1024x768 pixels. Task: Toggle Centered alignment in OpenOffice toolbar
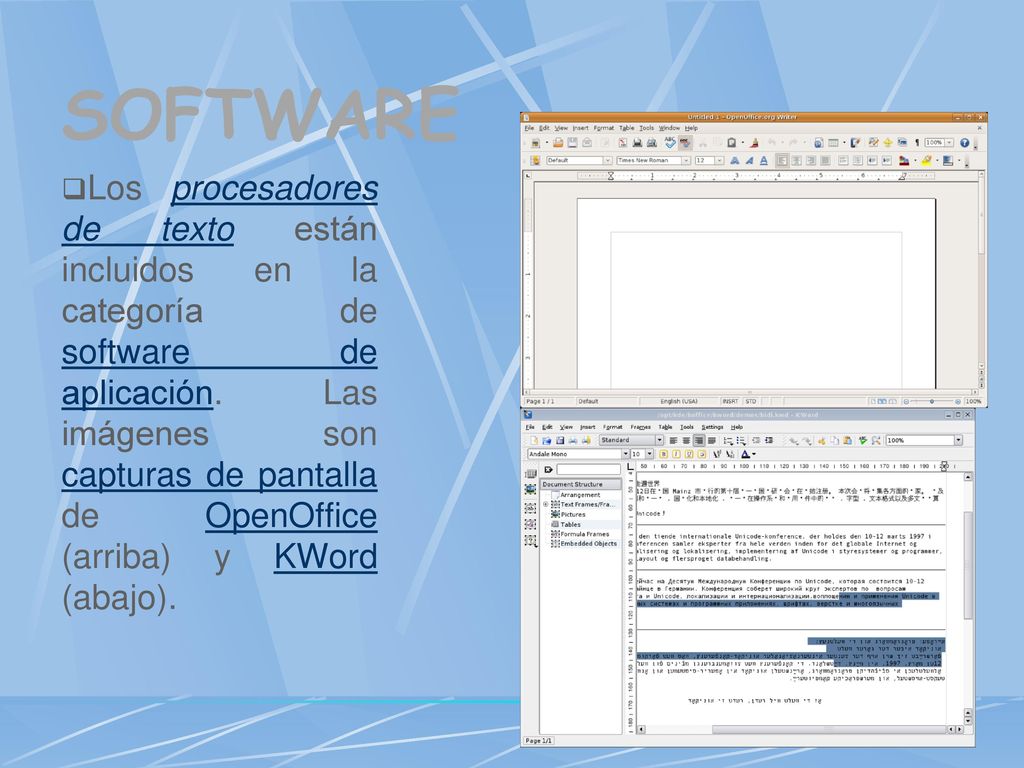(797, 161)
